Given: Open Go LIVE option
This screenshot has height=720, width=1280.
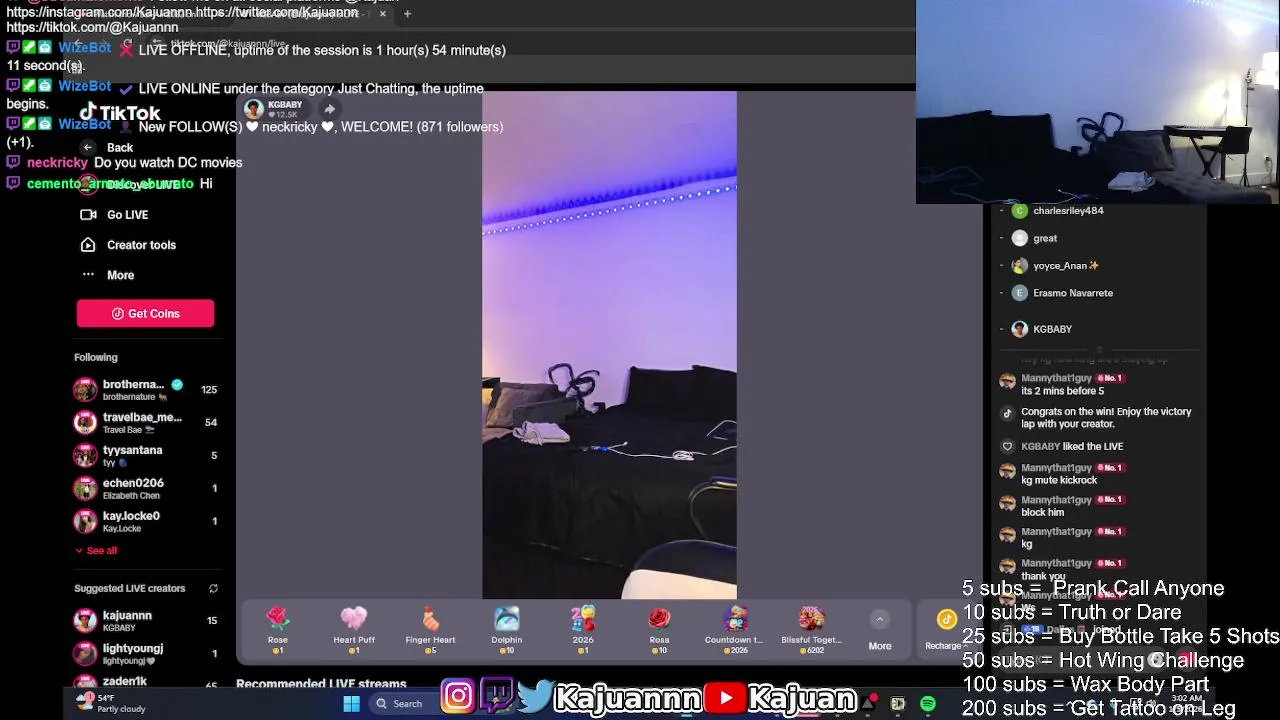Looking at the screenshot, I should [114, 214].
